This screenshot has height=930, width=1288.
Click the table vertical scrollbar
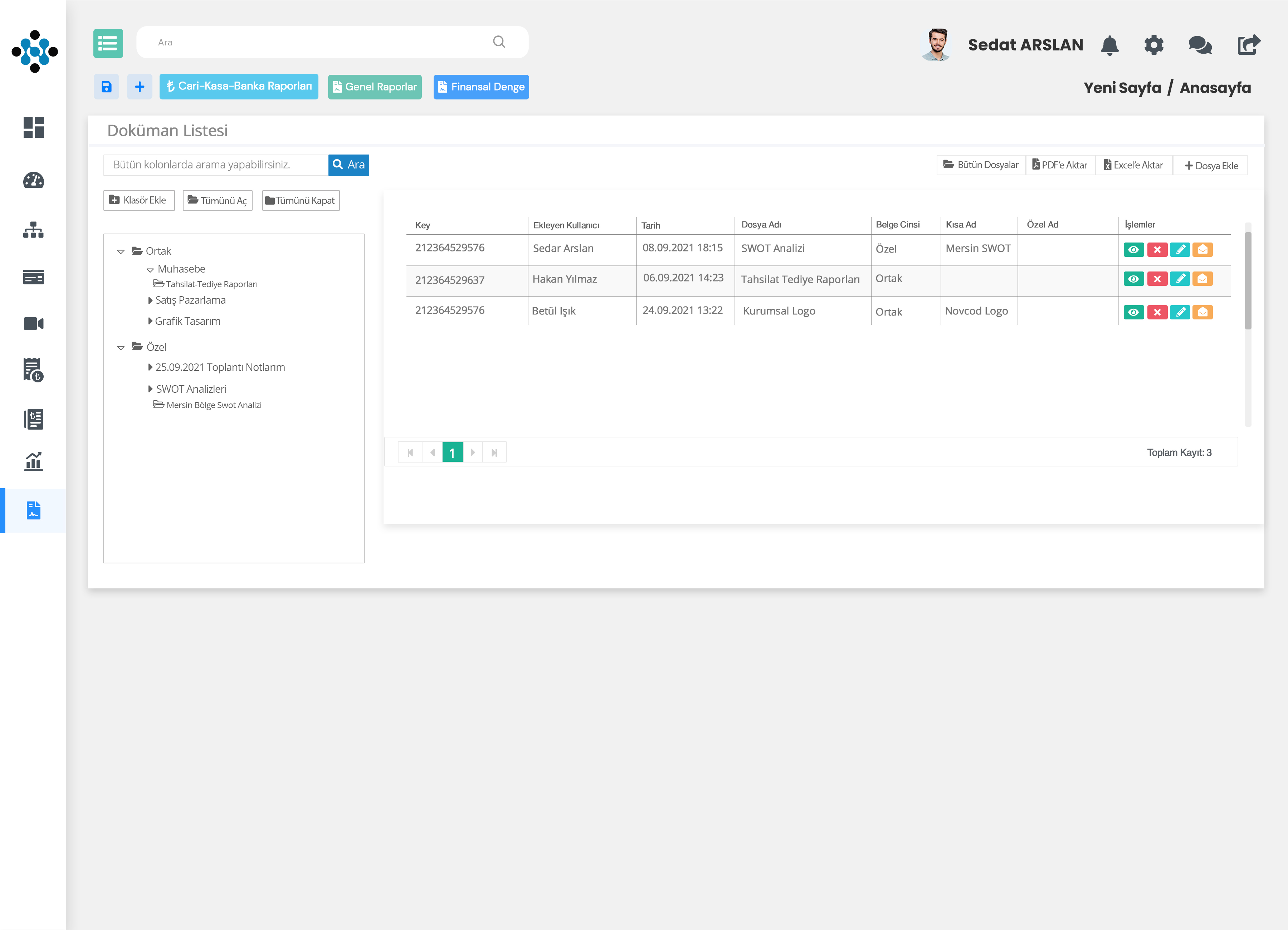(x=1248, y=281)
